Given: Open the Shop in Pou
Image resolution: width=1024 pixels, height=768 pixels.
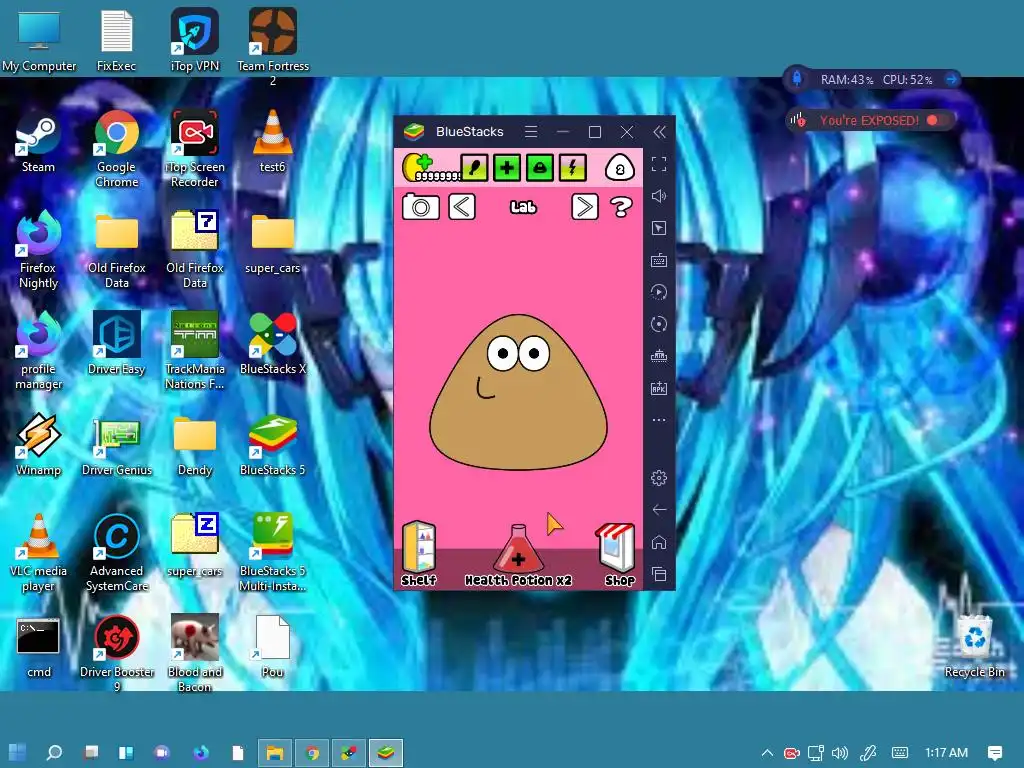Looking at the screenshot, I should click(618, 554).
